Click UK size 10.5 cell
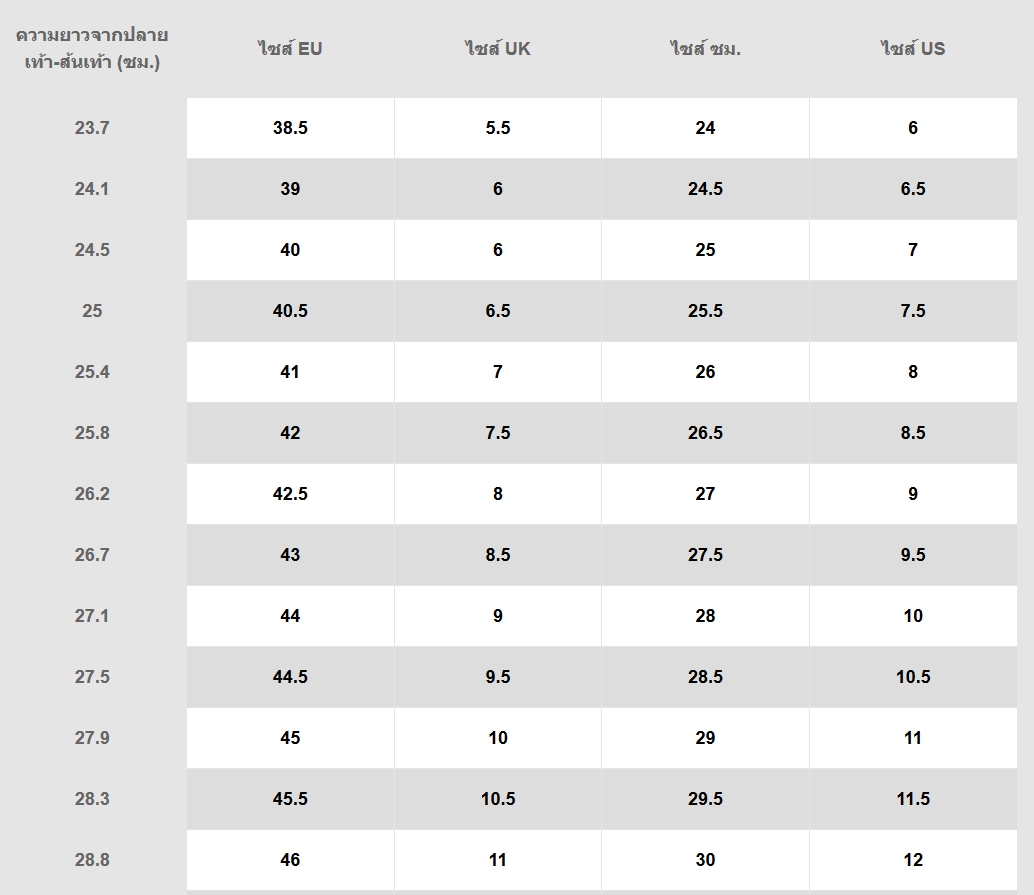The height and width of the screenshot is (895, 1034). tap(498, 799)
